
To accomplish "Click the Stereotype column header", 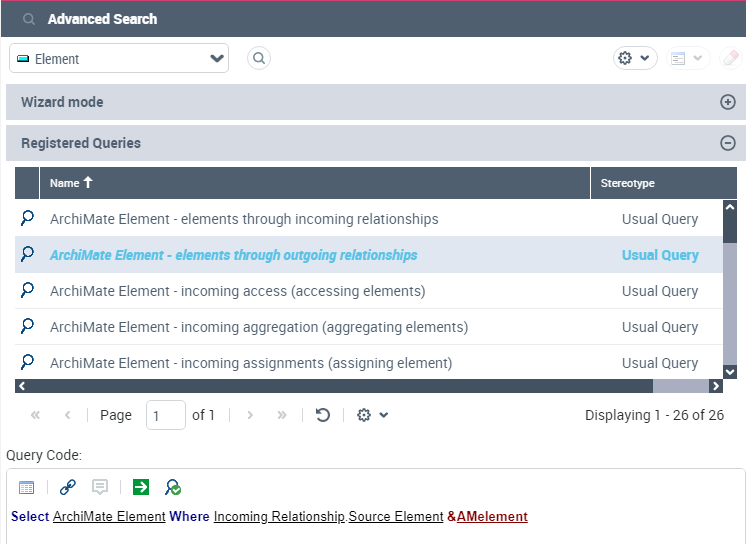I will click(627, 183).
